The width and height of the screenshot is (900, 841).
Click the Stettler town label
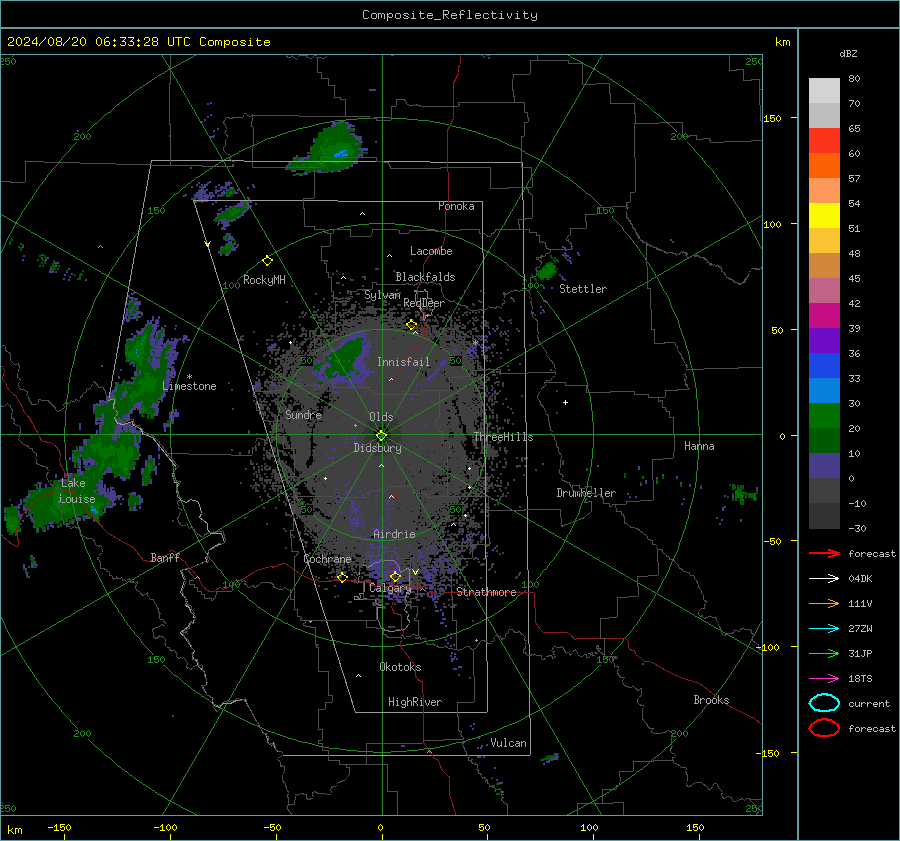point(583,289)
